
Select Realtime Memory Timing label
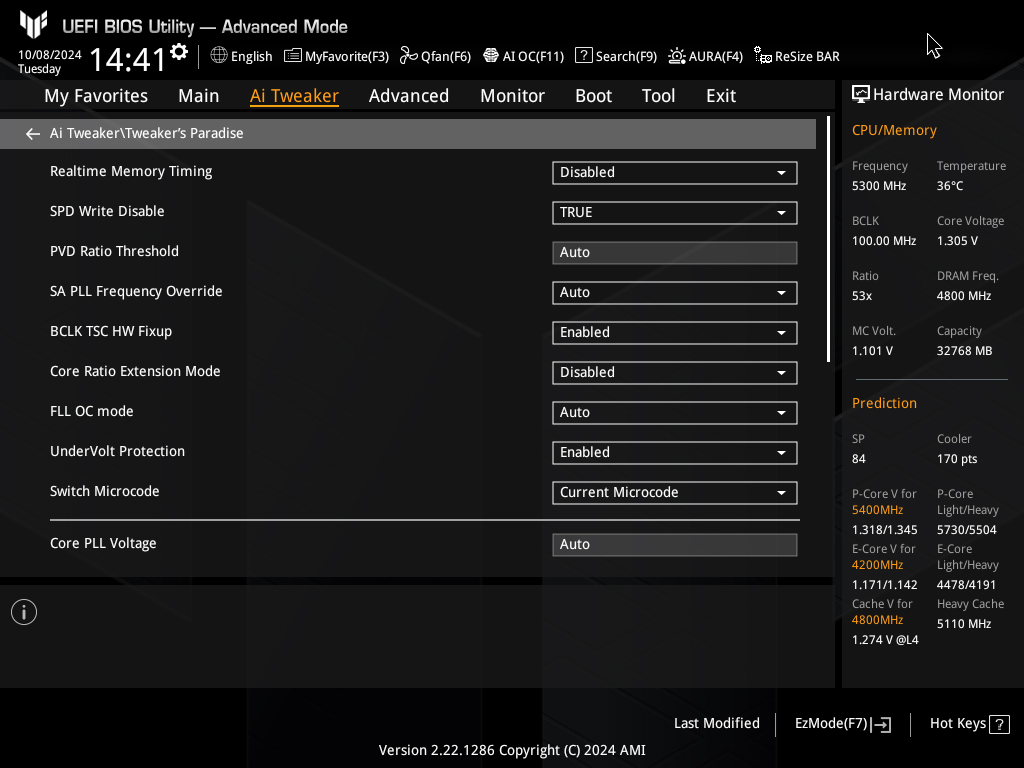point(131,172)
